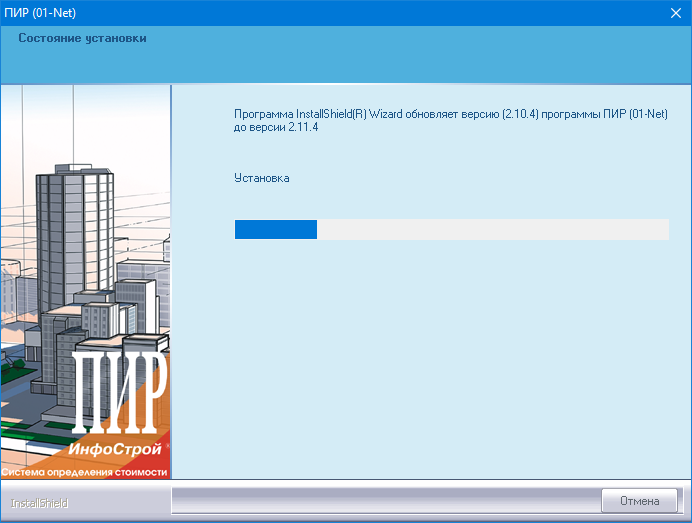
Task: Click the ПИР (01-Net) window title
Action: [40, 13]
